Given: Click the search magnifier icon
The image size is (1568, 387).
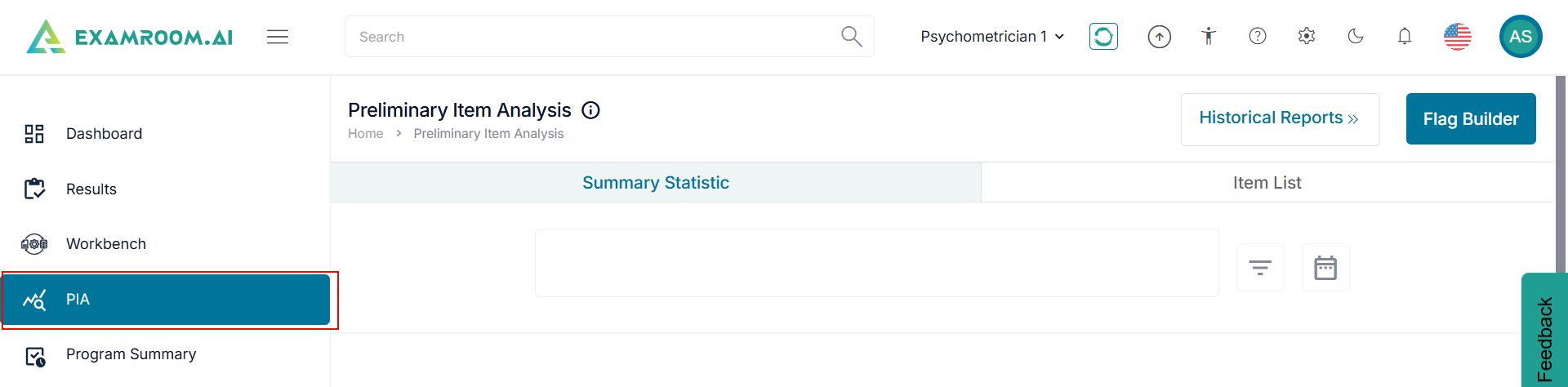Looking at the screenshot, I should tap(851, 37).
